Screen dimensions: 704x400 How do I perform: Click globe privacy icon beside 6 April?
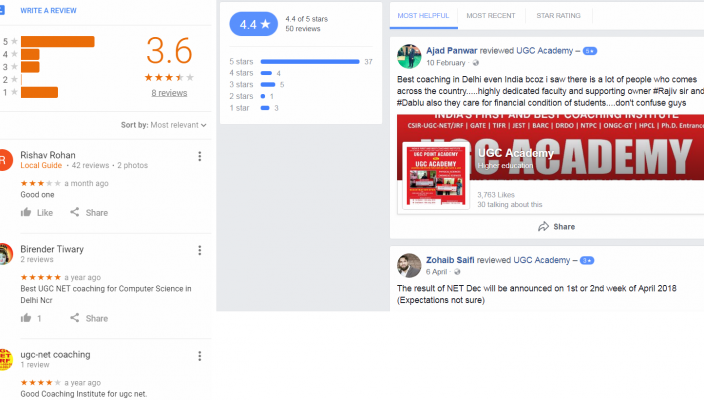coord(457,272)
